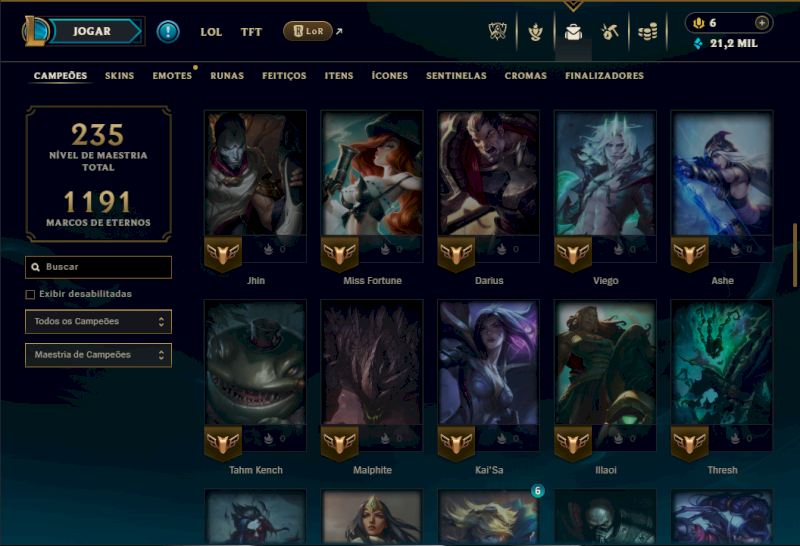Click the champion list scrollbar

click(794, 255)
